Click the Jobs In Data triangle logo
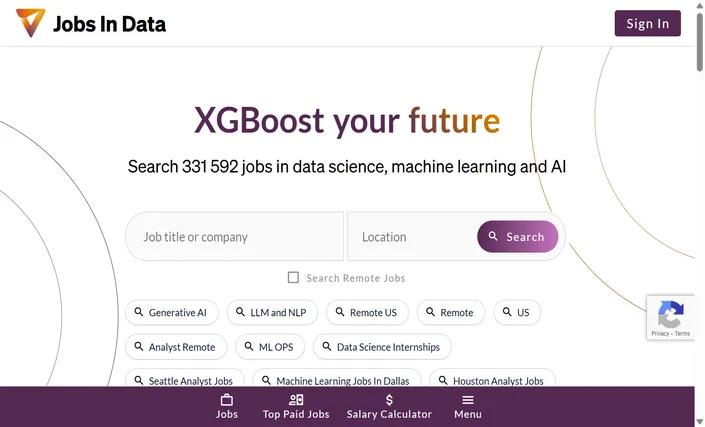The width and height of the screenshot is (705, 427). tap(31, 22)
